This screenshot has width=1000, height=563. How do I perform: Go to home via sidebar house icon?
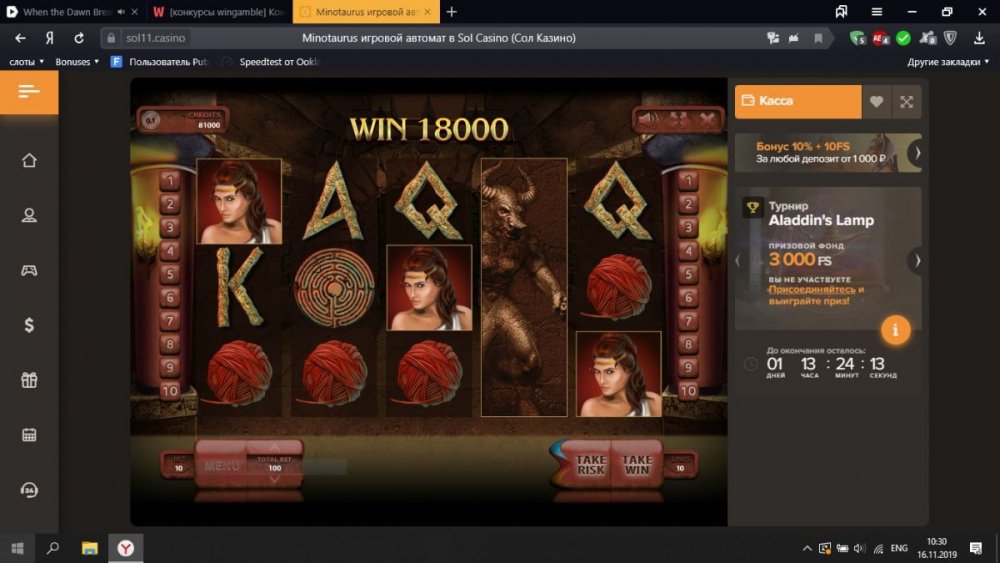pos(29,160)
